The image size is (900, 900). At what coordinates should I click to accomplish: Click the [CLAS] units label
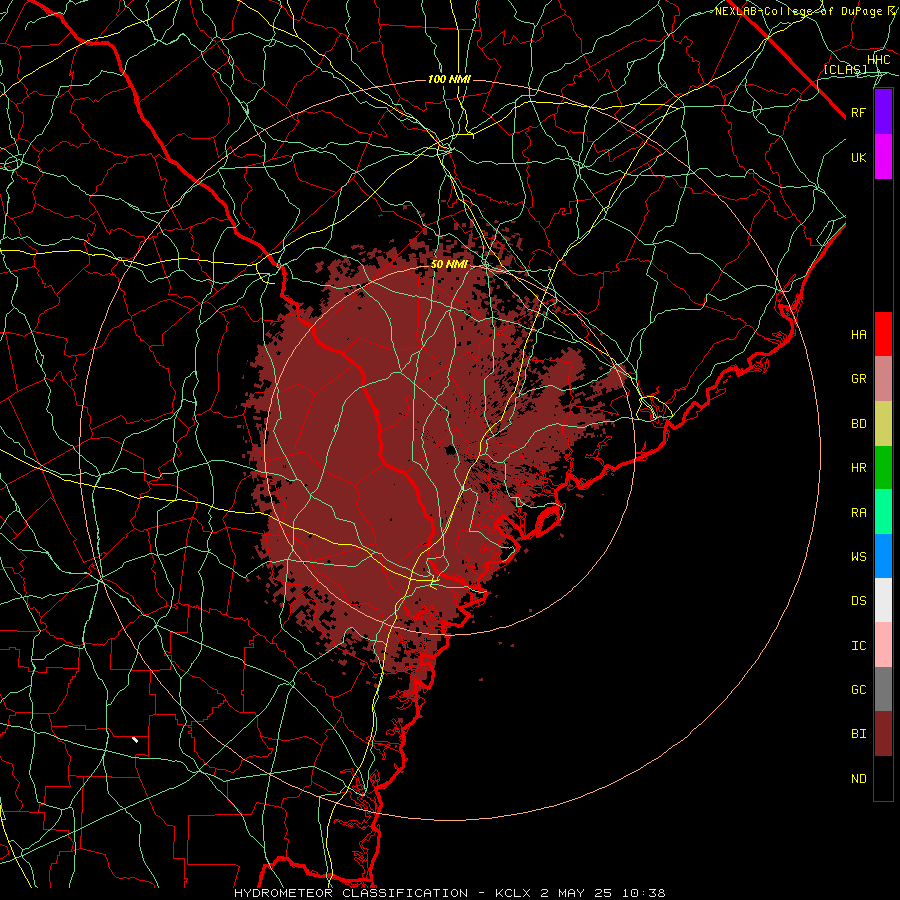click(845, 70)
